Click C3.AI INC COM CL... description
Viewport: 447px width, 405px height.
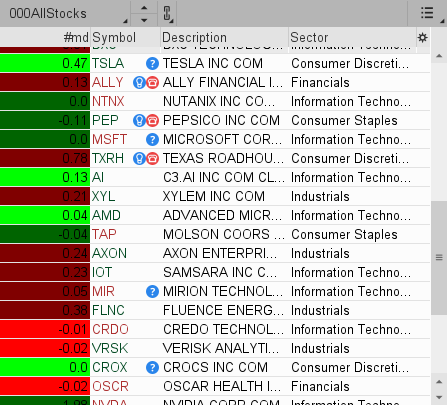point(224,177)
